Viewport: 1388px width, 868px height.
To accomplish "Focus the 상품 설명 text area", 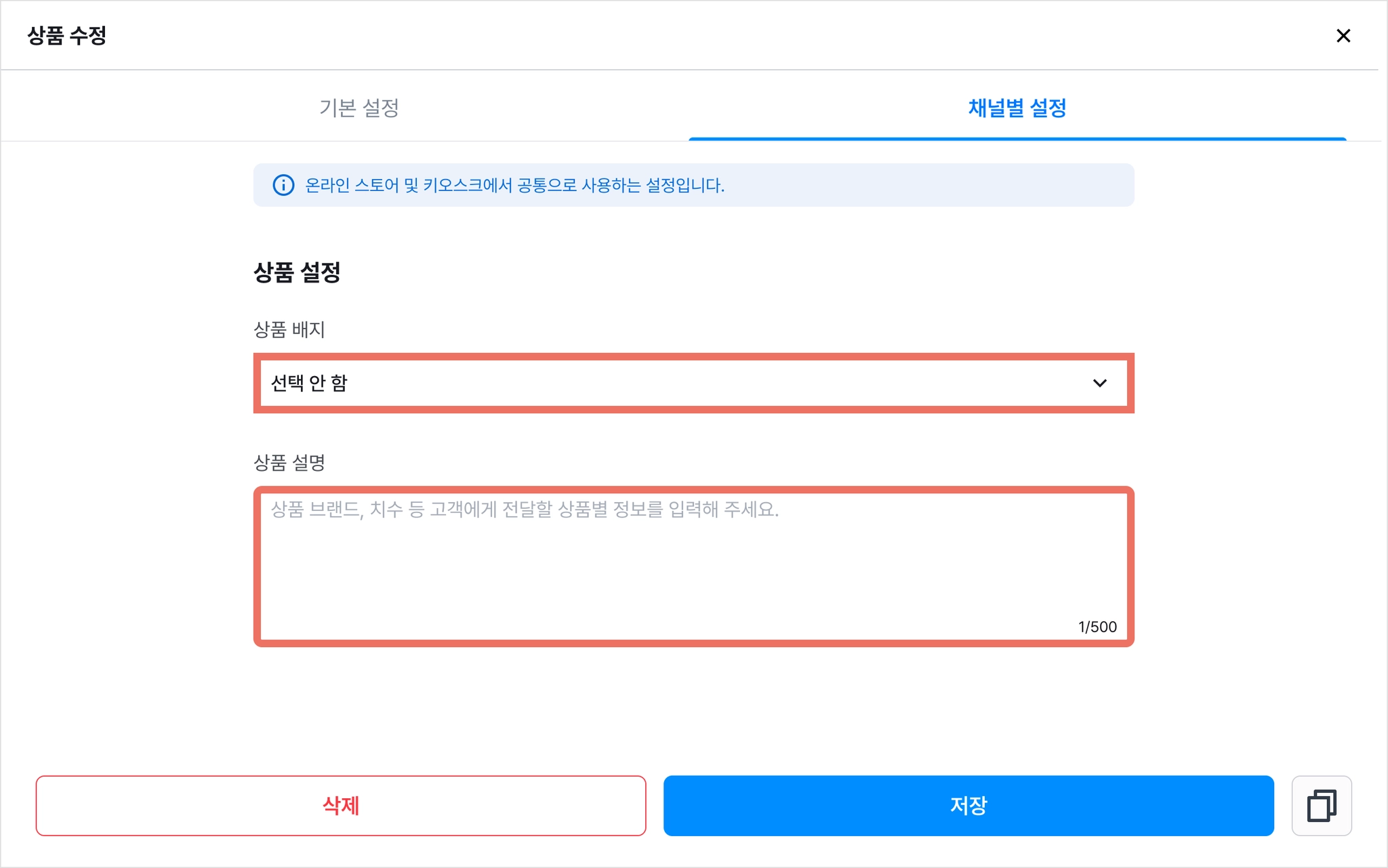I will [693, 566].
